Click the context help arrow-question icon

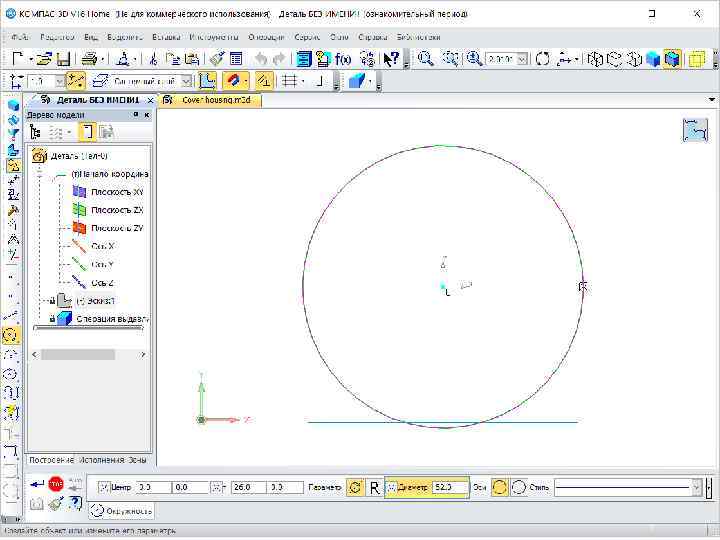pos(391,59)
